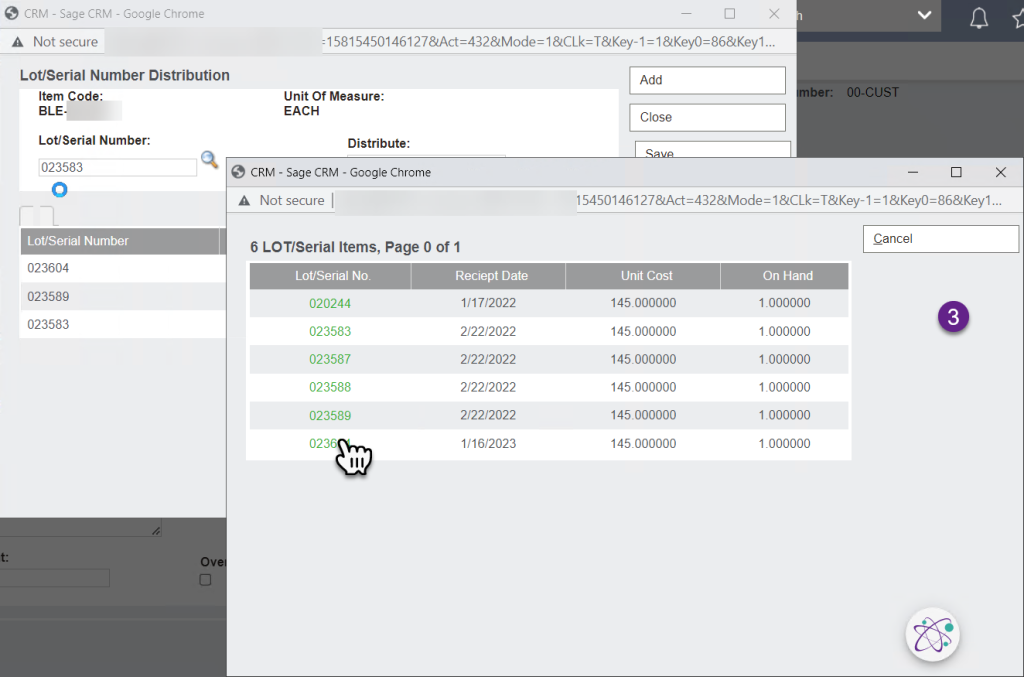Click the Not secure warning in the back window
The width and height of the screenshot is (1024, 677).
click(x=56, y=42)
